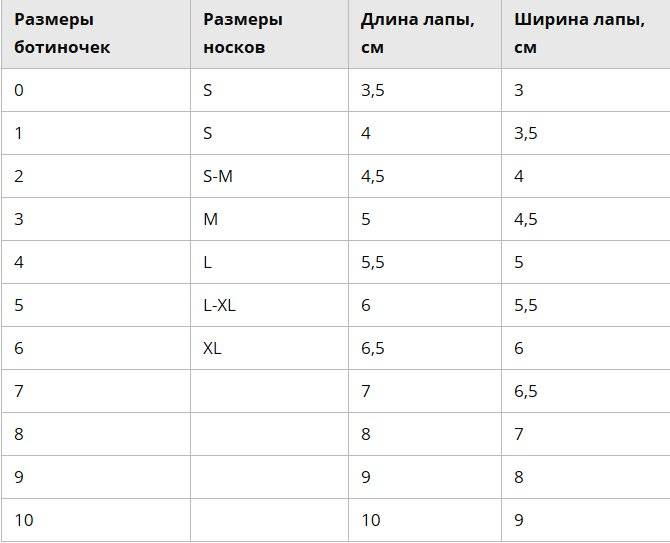Select boot size 8 cell
This screenshot has height=543, width=670.
pyautogui.click(x=96, y=434)
